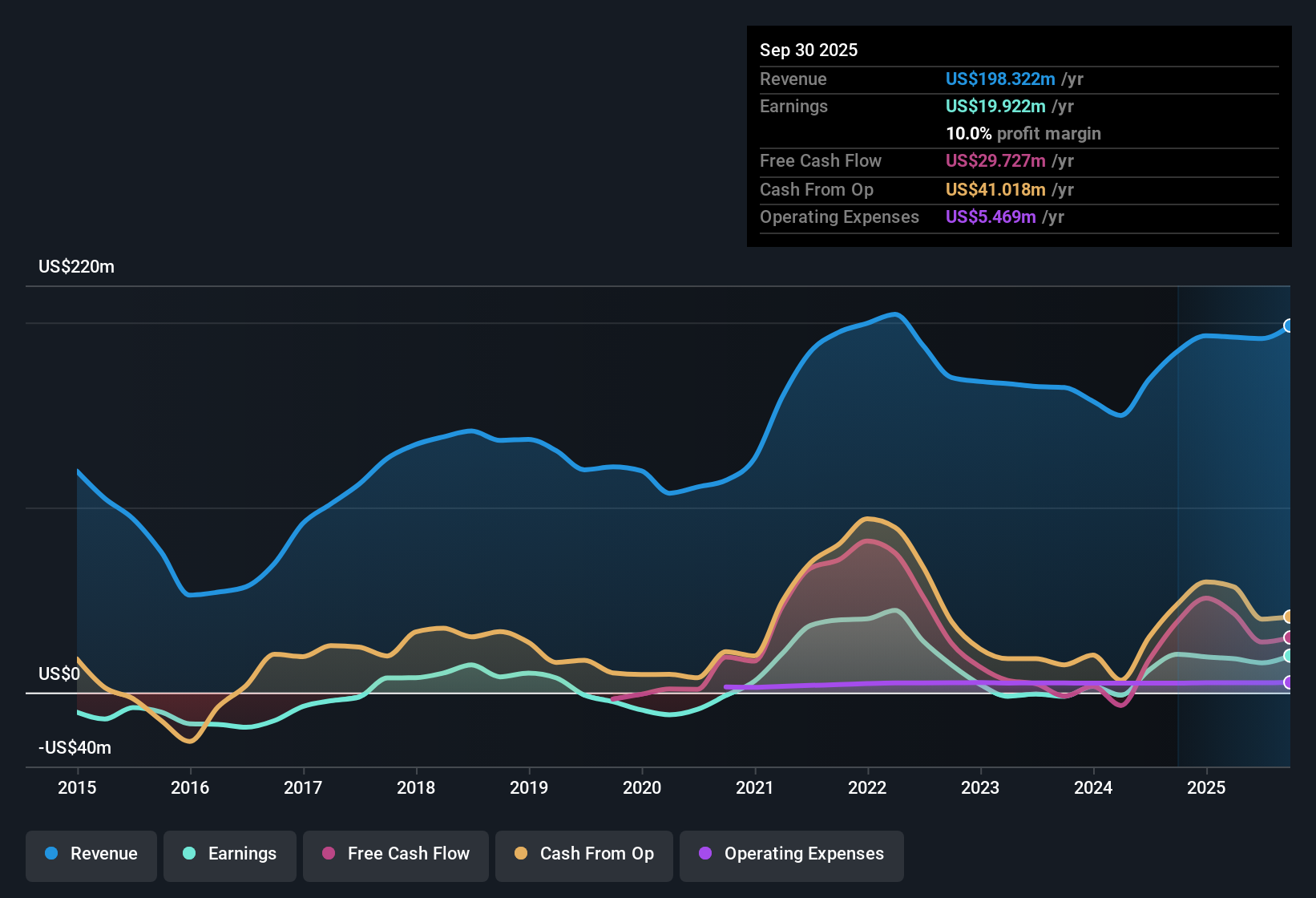
Task: Select the Revenue endpoint marker on the chart
Action: pos(1289,326)
